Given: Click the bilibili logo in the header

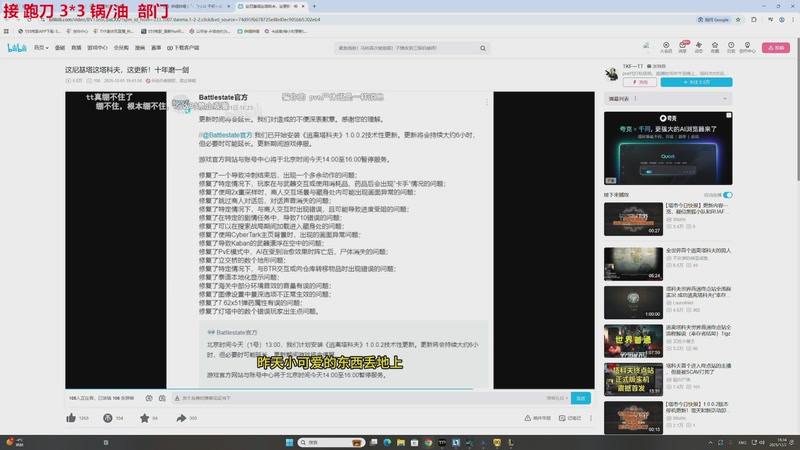Looking at the screenshot, I should coord(17,48).
